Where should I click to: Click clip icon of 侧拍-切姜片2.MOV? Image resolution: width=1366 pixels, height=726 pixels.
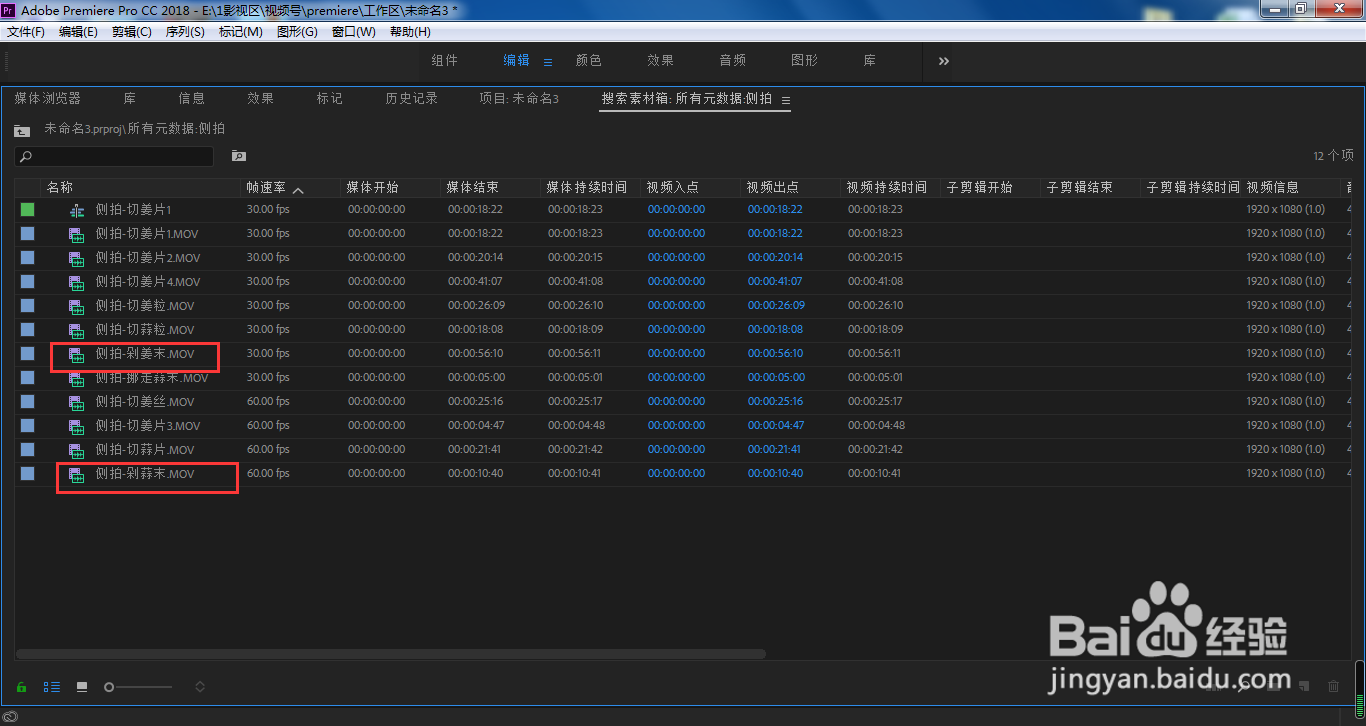click(76, 258)
